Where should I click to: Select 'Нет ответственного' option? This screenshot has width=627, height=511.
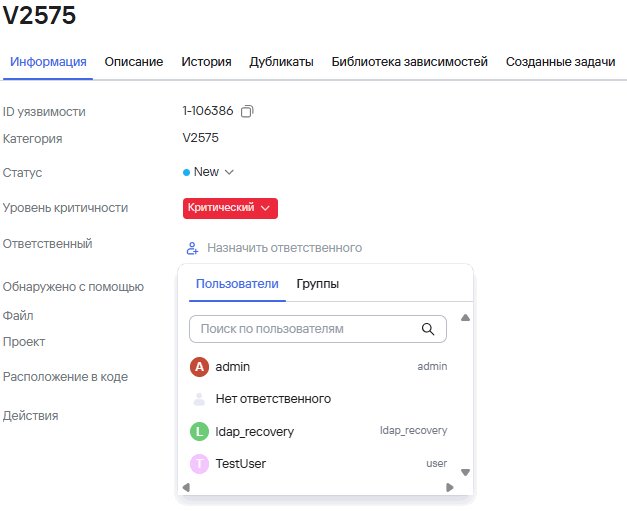tap(318, 399)
